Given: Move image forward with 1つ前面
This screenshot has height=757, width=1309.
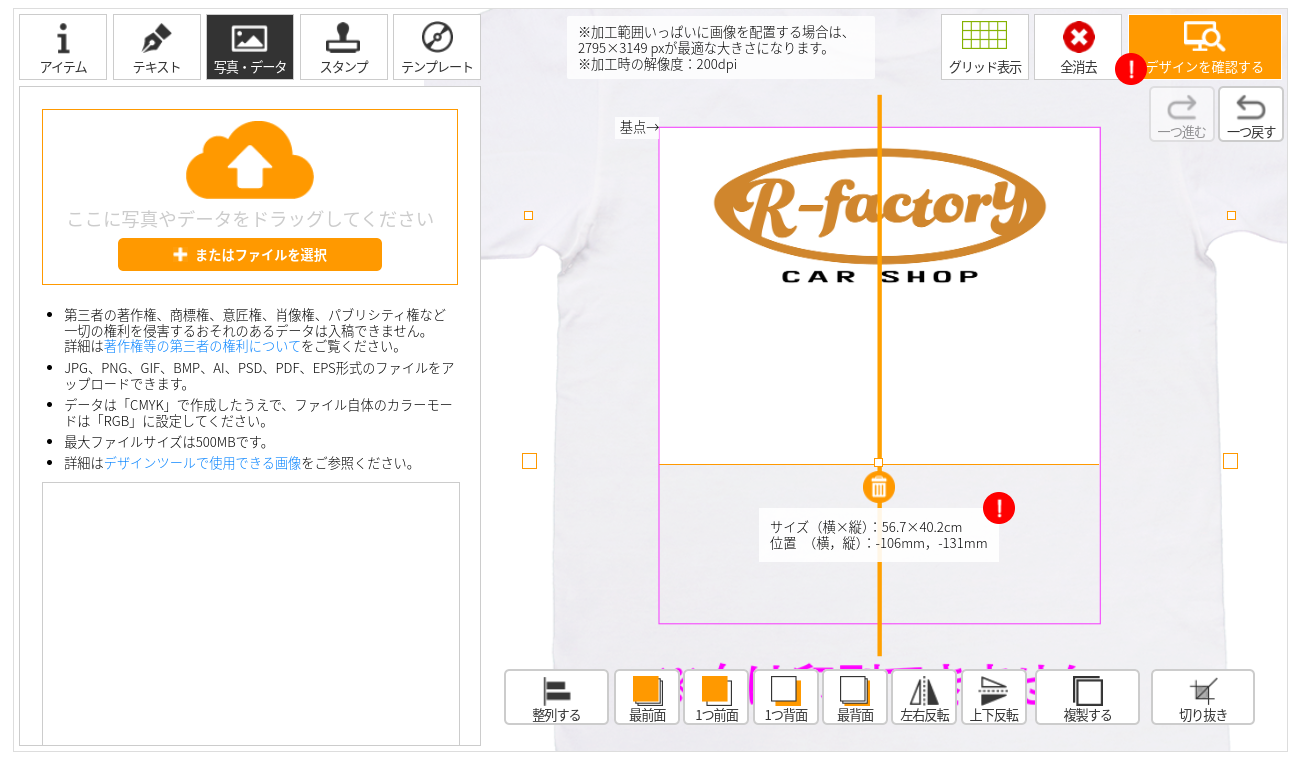Looking at the screenshot, I should pyautogui.click(x=716, y=697).
